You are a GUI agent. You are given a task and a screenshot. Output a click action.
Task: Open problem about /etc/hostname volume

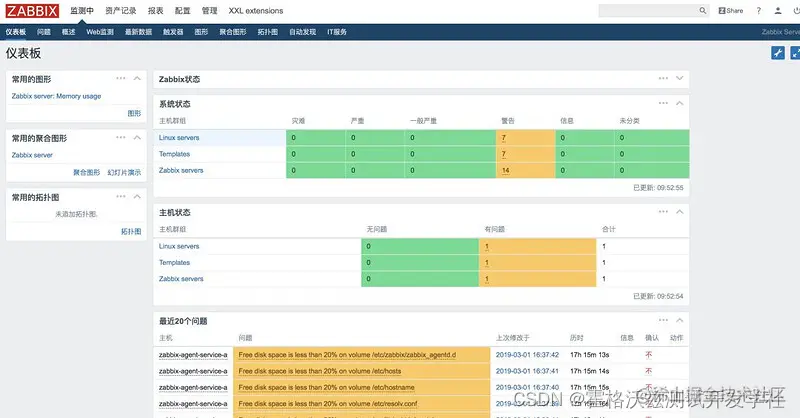pyautogui.click(x=327, y=387)
